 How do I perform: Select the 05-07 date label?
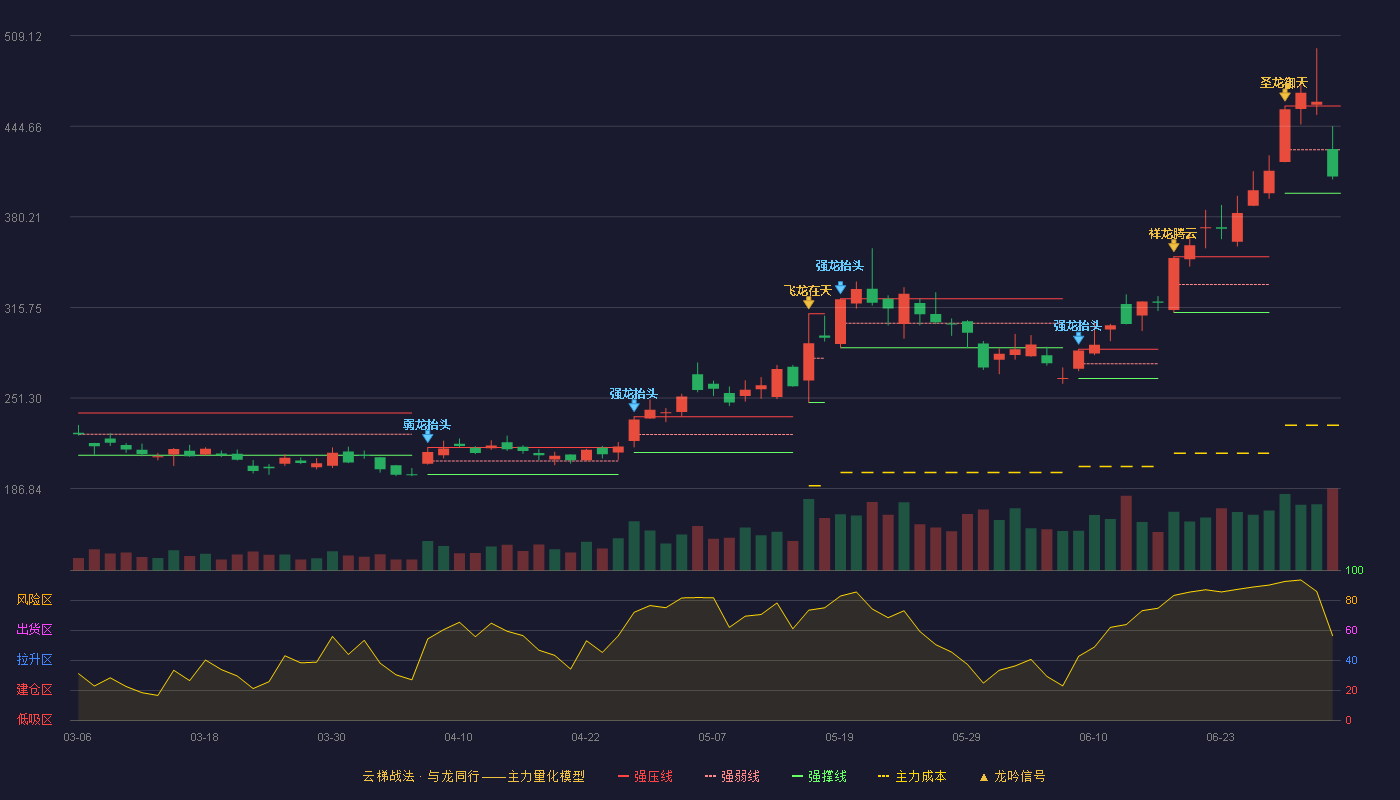[x=712, y=737]
